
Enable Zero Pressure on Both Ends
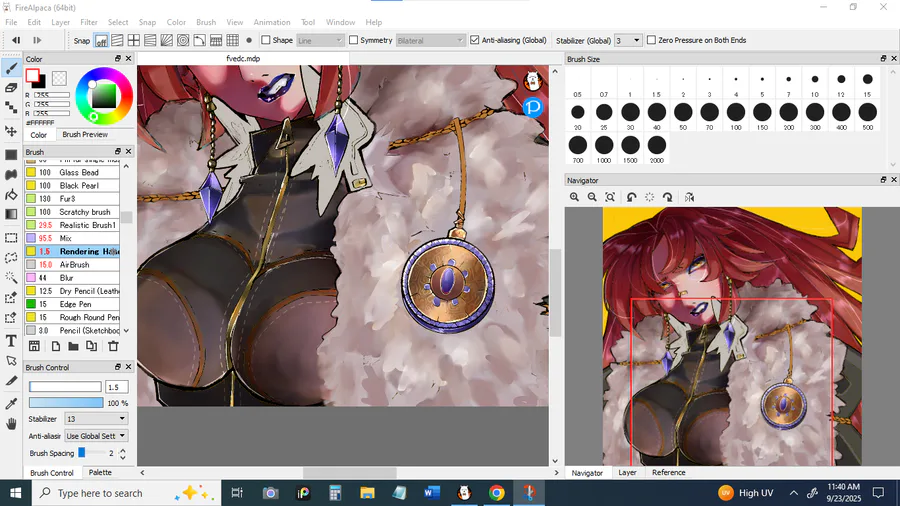pyautogui.click(x=651, y=40)
